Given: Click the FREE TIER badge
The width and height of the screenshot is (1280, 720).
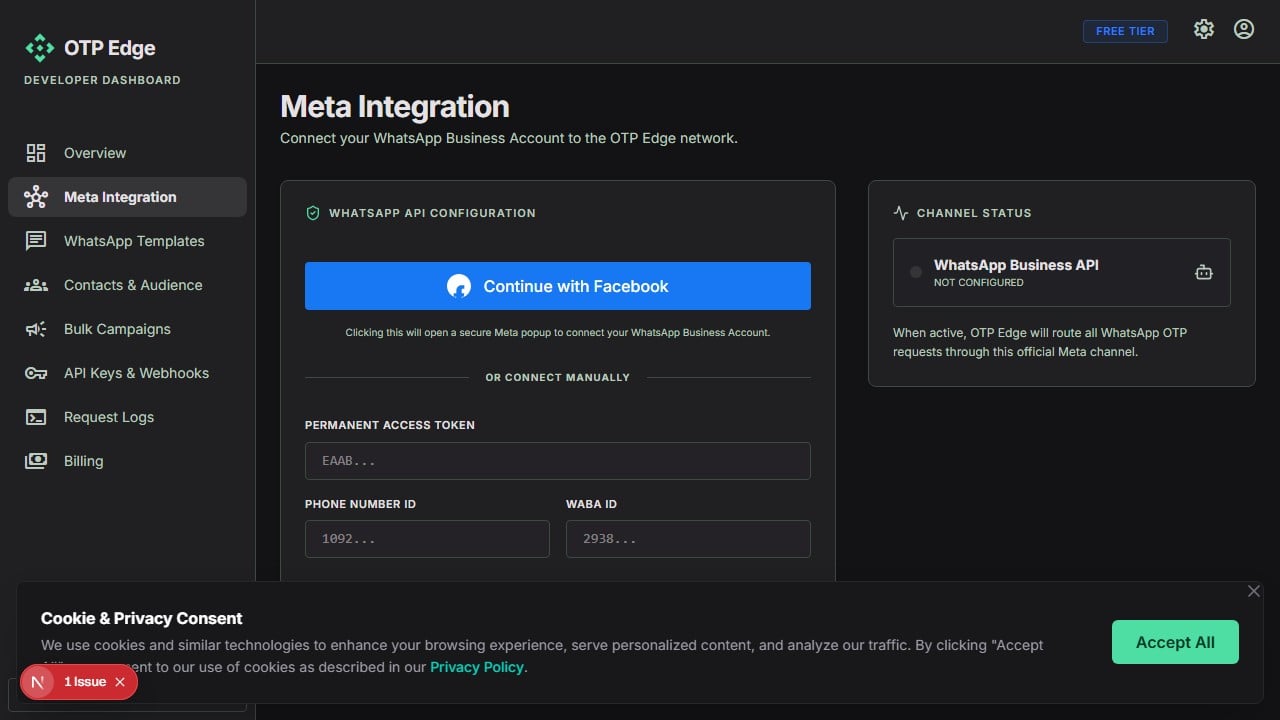Looking at the screenshot, I should [x=1125, y=31].
